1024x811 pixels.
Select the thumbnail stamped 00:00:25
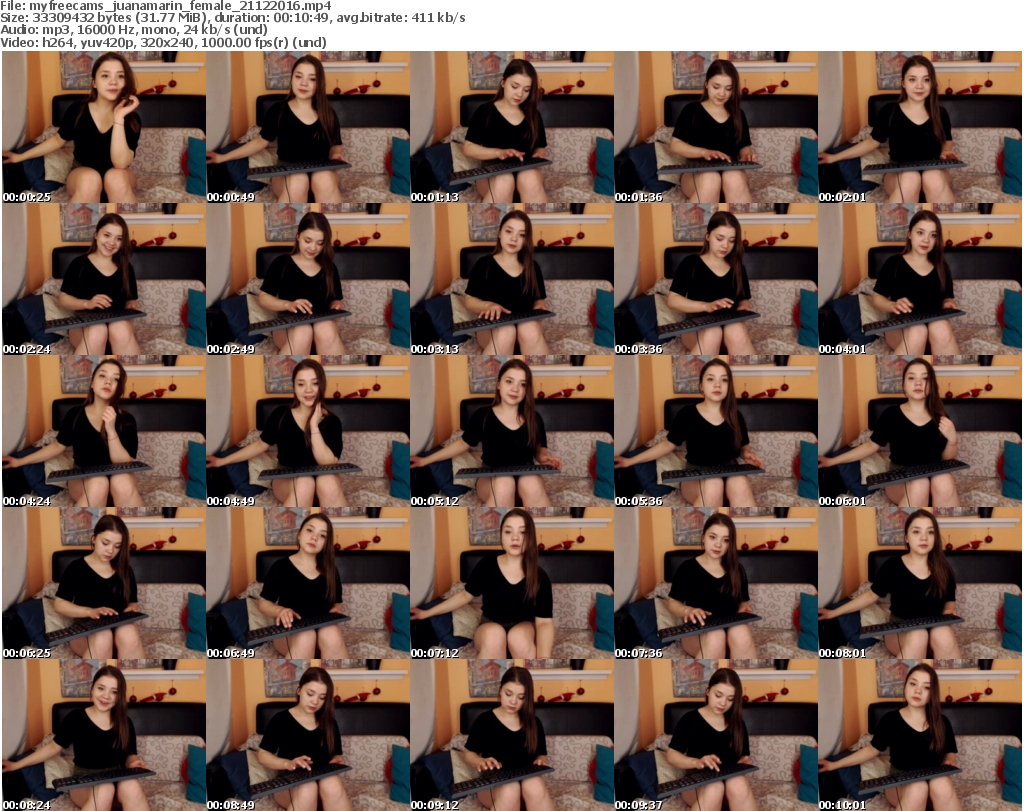[x=104, y=127]
